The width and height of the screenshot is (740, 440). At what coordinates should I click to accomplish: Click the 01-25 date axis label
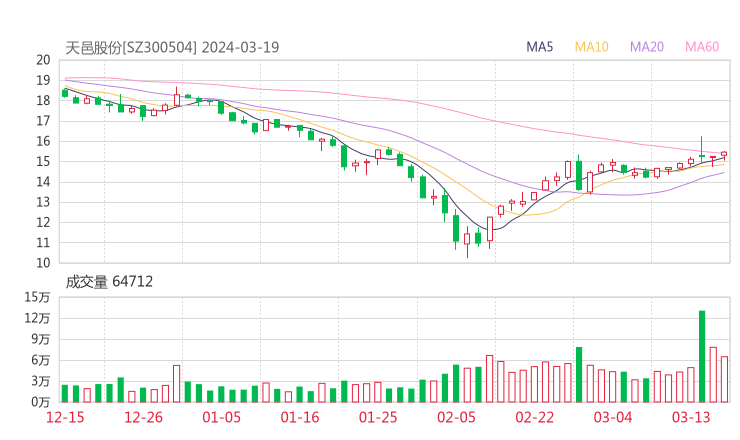378,417
